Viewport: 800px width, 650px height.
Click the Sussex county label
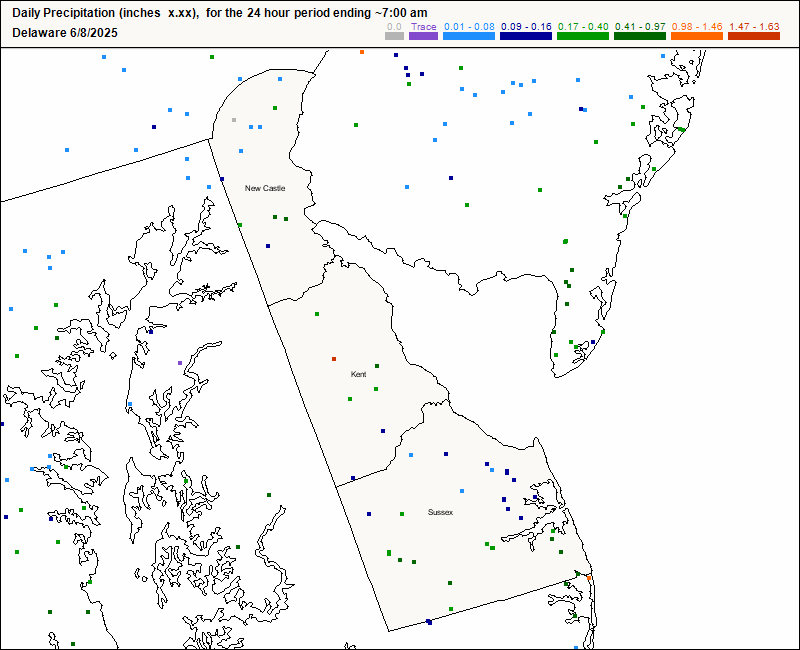440,512
